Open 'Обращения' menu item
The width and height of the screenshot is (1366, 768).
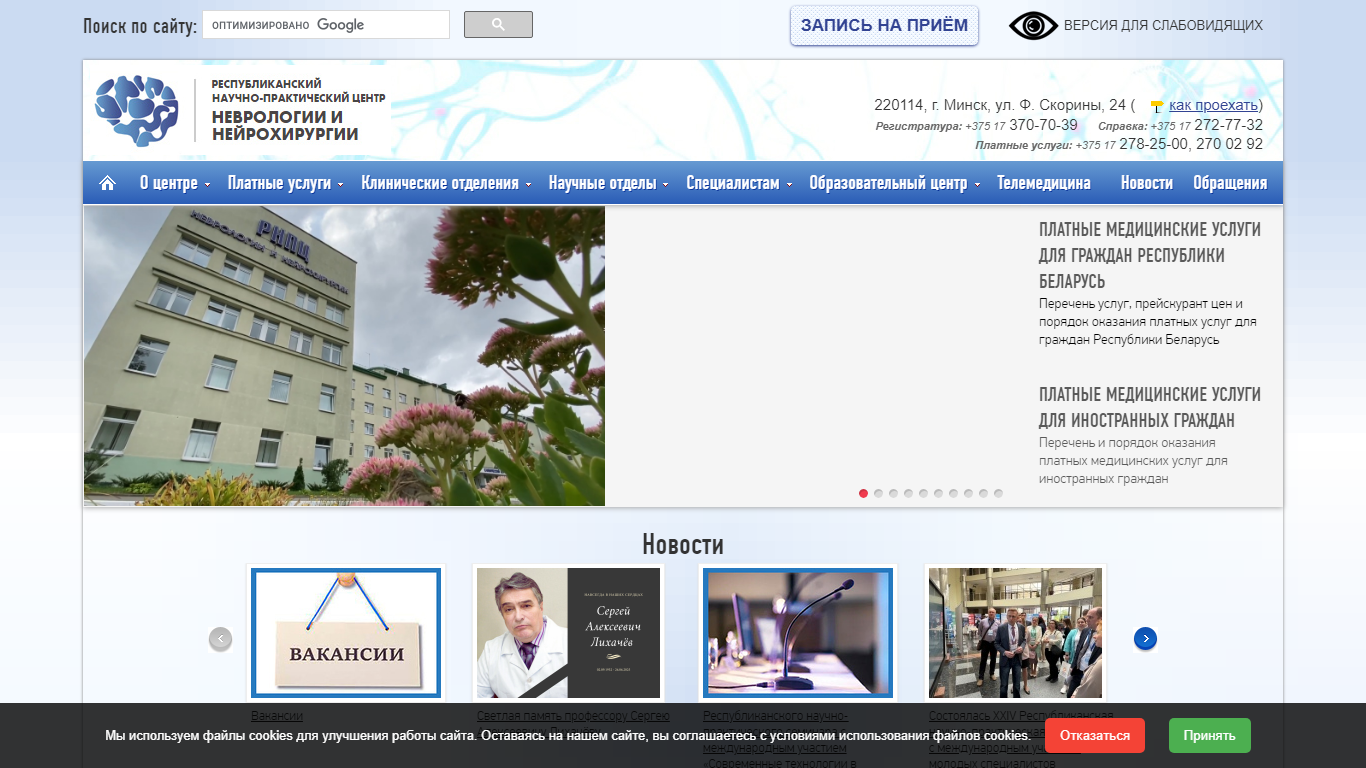click(x=1230, y=183)
